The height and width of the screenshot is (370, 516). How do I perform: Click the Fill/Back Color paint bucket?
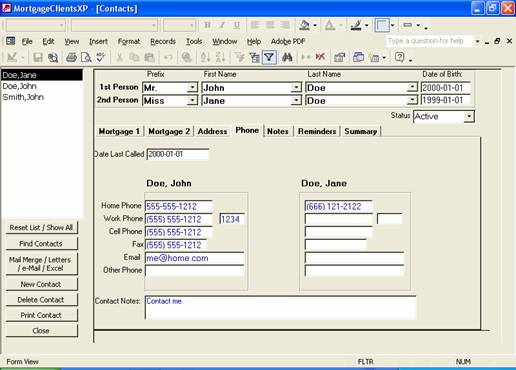pyautogui.click(x=304, y=25)
